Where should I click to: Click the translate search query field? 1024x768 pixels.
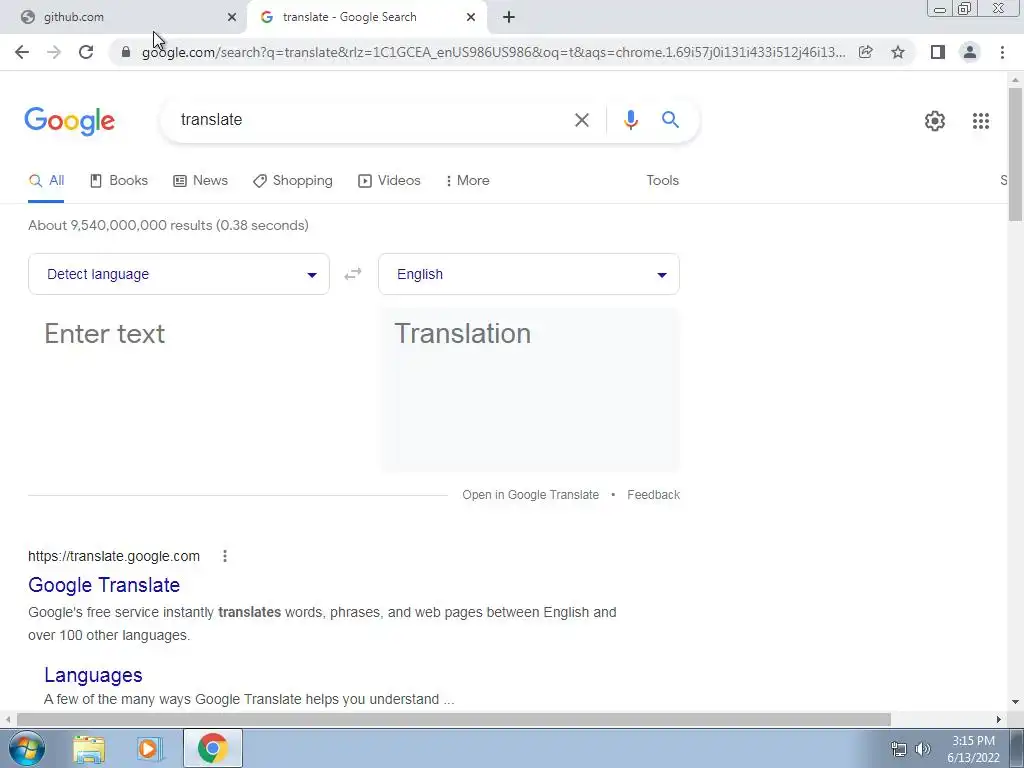(x=372, y=120)
